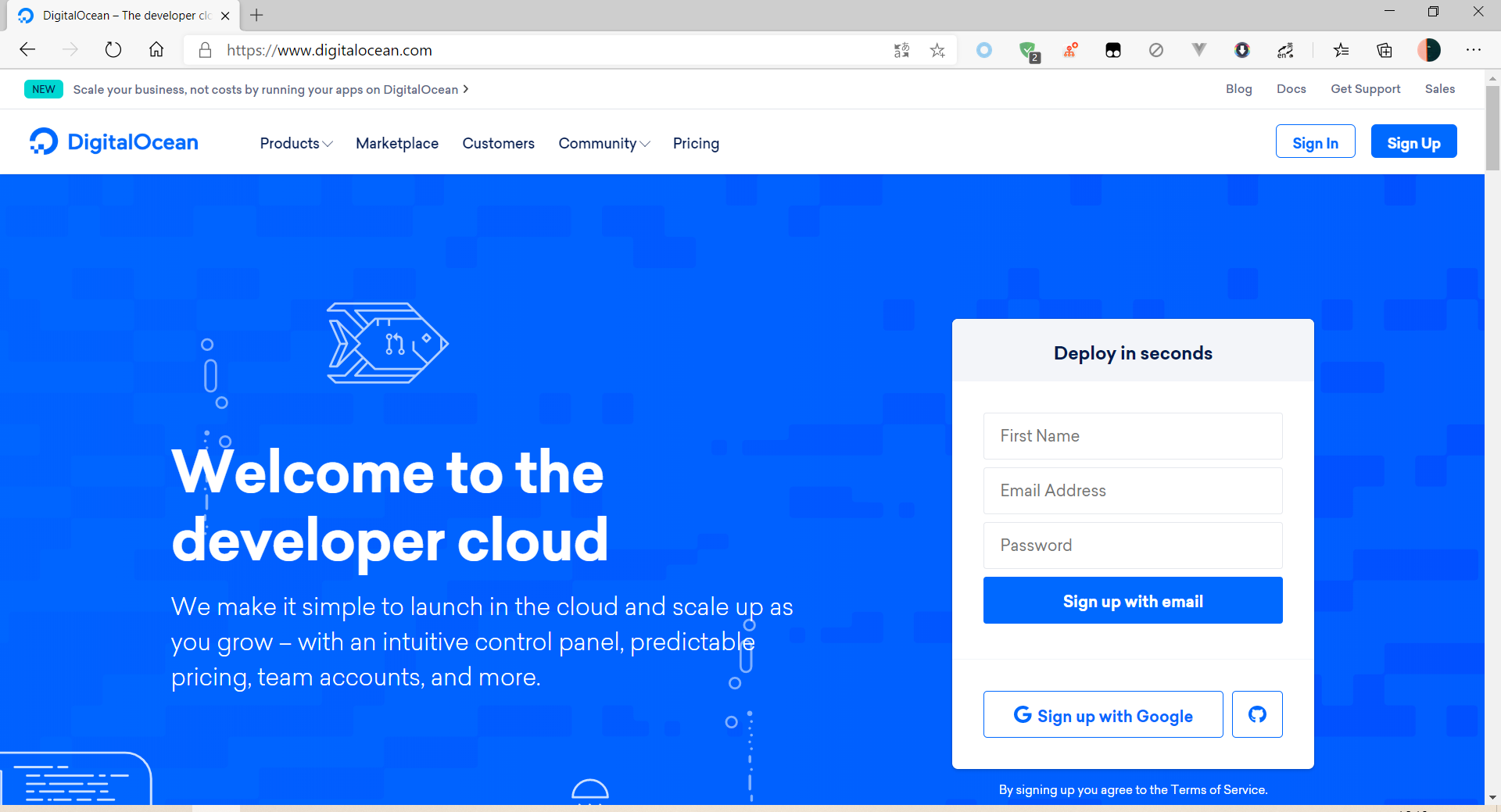Click the black mask extension icon
1501x812 pixels.
[1113, 50]
